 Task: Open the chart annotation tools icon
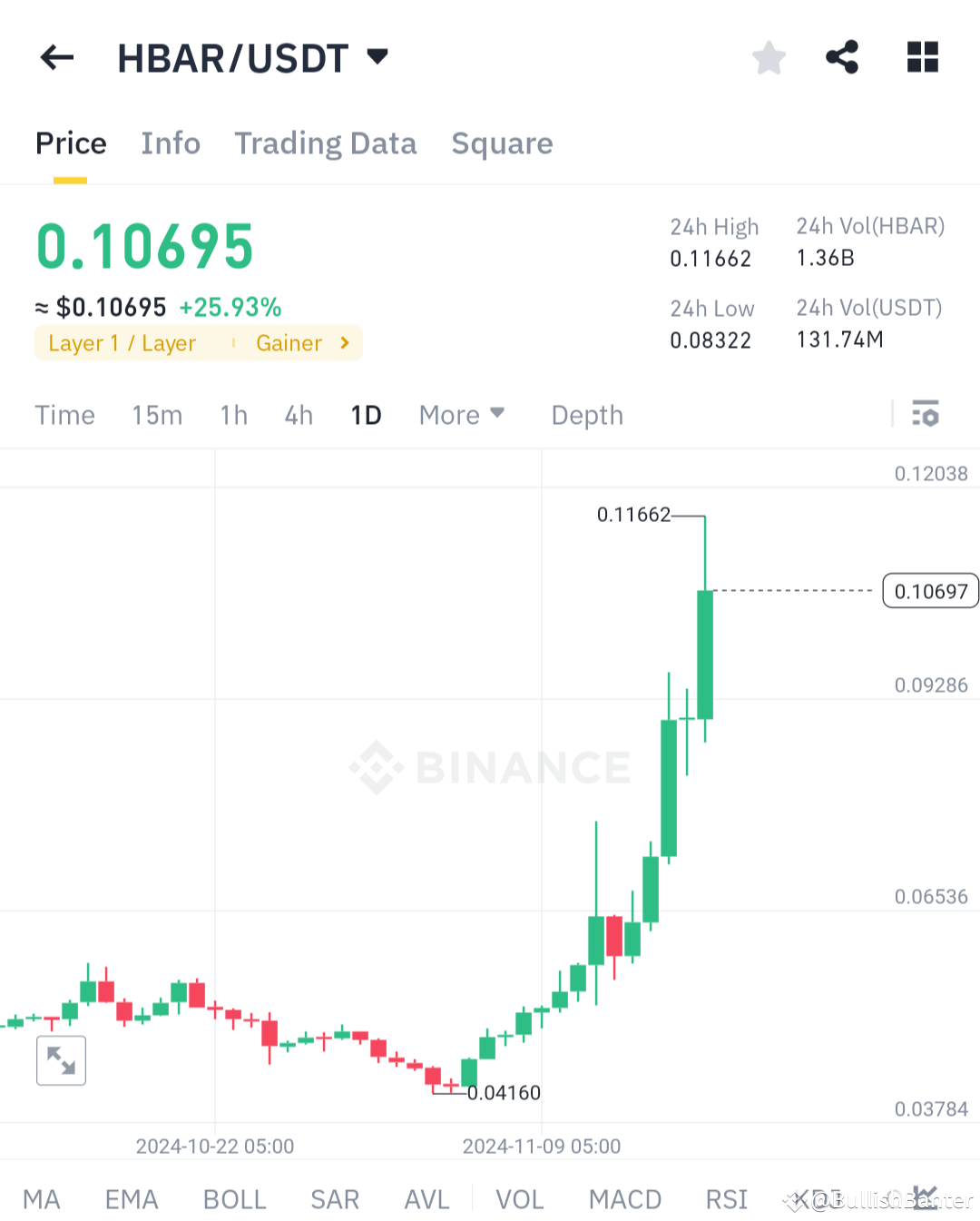pos(794,1200)
